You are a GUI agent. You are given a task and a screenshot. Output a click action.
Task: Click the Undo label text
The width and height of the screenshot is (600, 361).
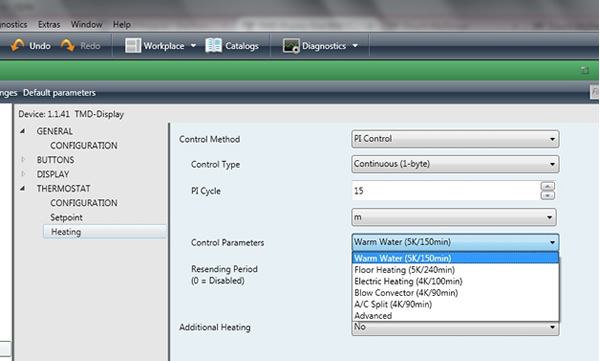coord(40,46)
